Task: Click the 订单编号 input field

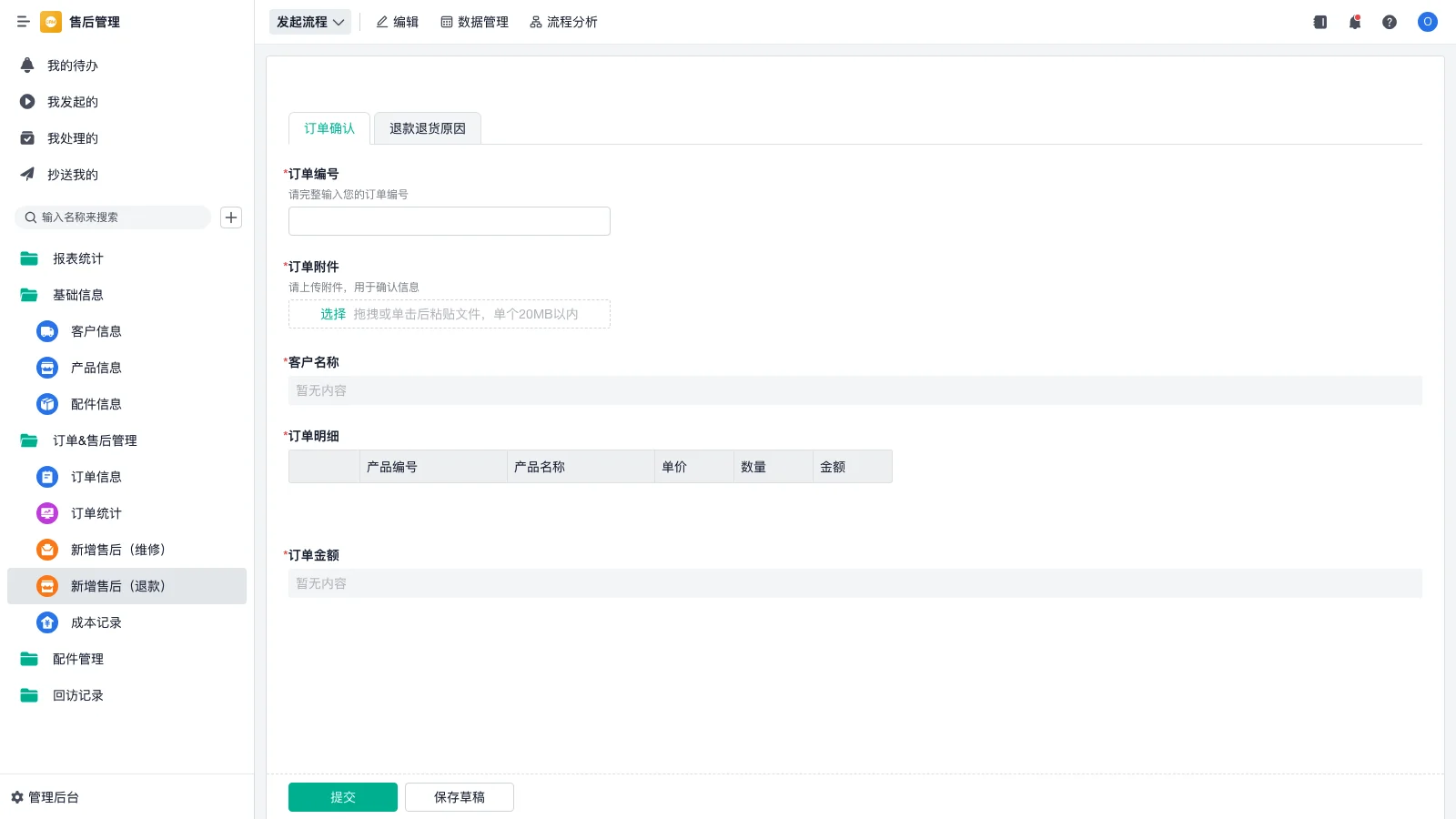Action: [450, 221]
